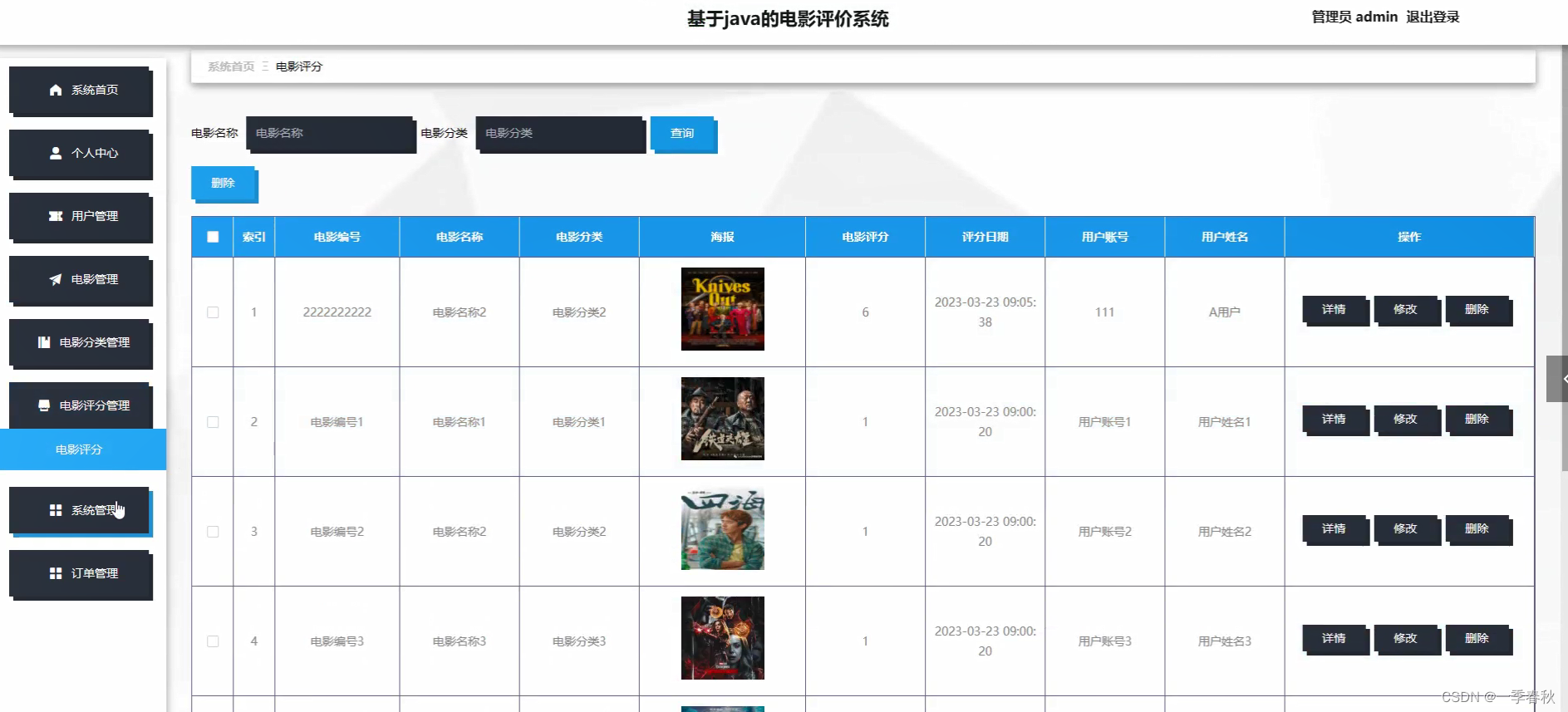Click the 管理员 admin label in header
Image resolution: width=1568 pixels, height=712 pixels.
point(1354,17)
